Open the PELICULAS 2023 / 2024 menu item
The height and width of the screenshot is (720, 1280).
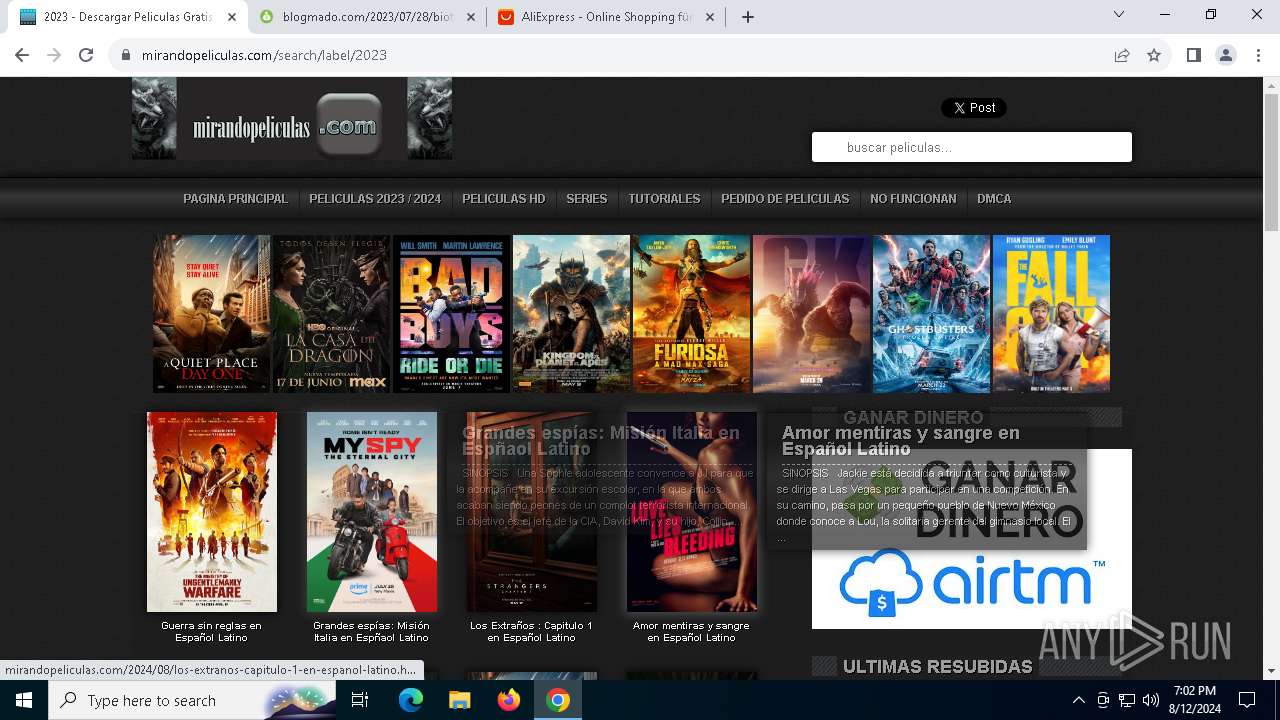pos(375,199)
